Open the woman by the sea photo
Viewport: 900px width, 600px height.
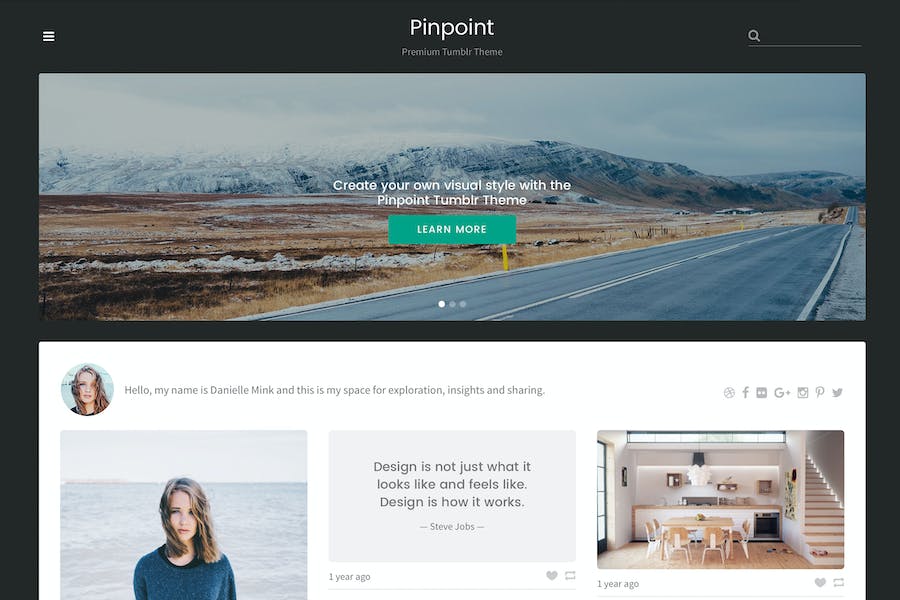[184, 515]
